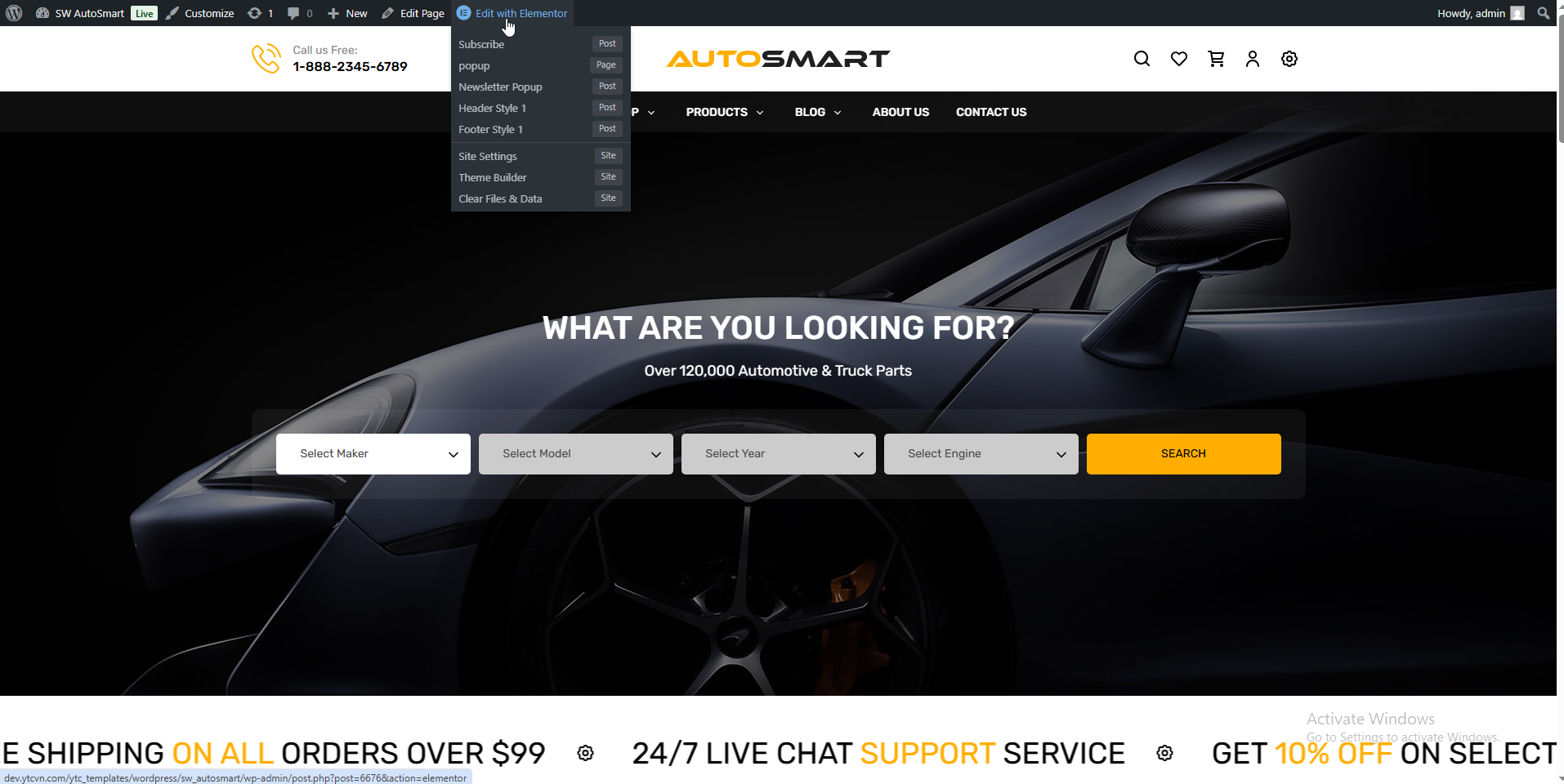The width and height of the screenshot is (1564, 784).
Task: Expand the Select Engine dropdown
Action: coord(981,454)
